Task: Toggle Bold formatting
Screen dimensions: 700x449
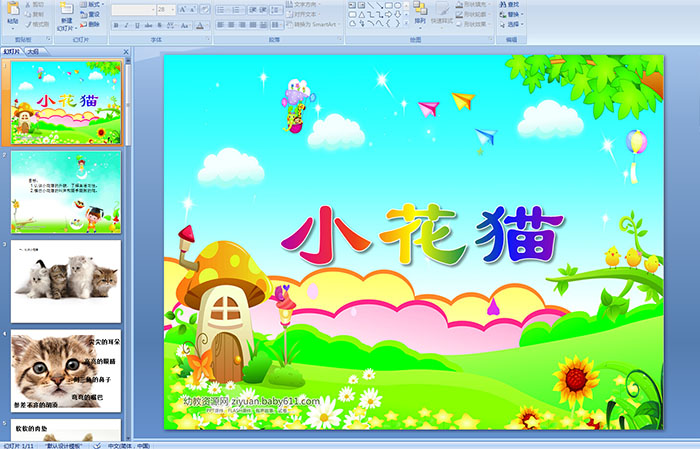Action: point(116,25)
